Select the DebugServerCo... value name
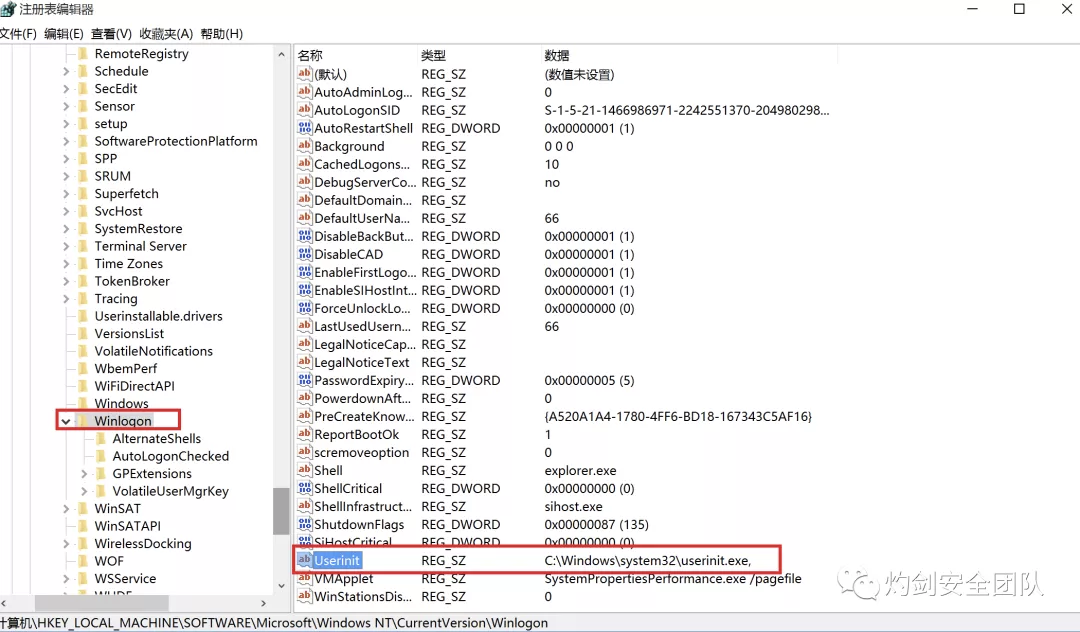Image resolution: width=1080 pixels, height=632 pixels. (x=365, y=182)
